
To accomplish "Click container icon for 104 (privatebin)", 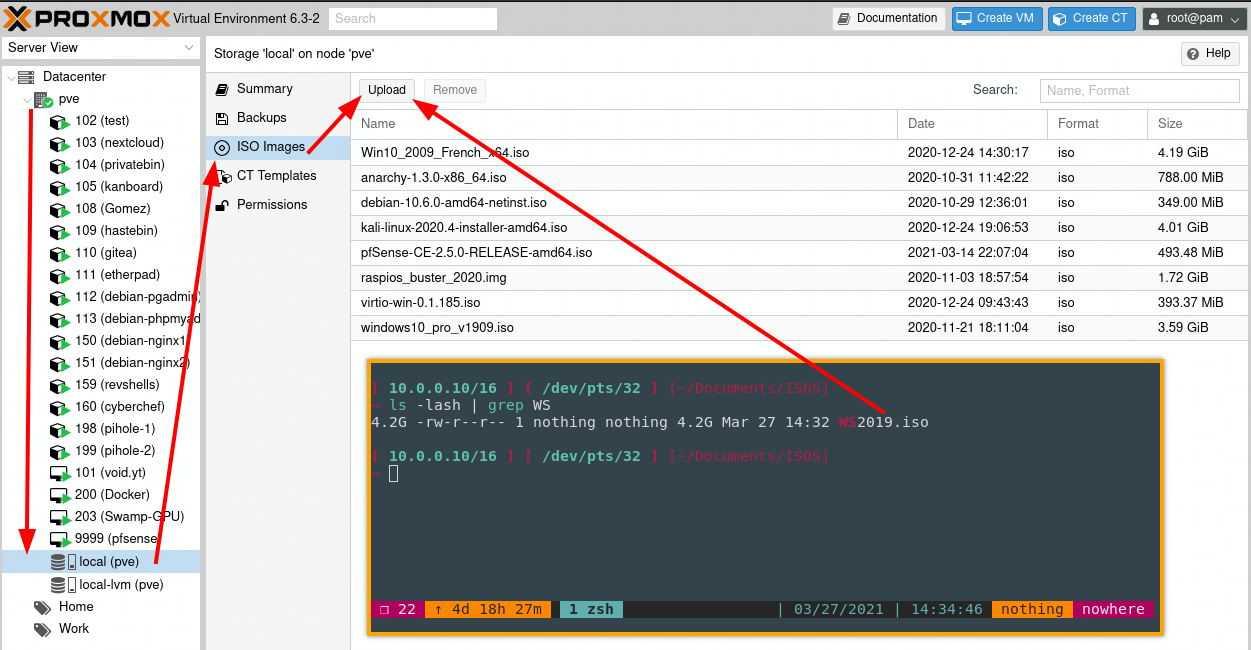I will coord(60,165).
